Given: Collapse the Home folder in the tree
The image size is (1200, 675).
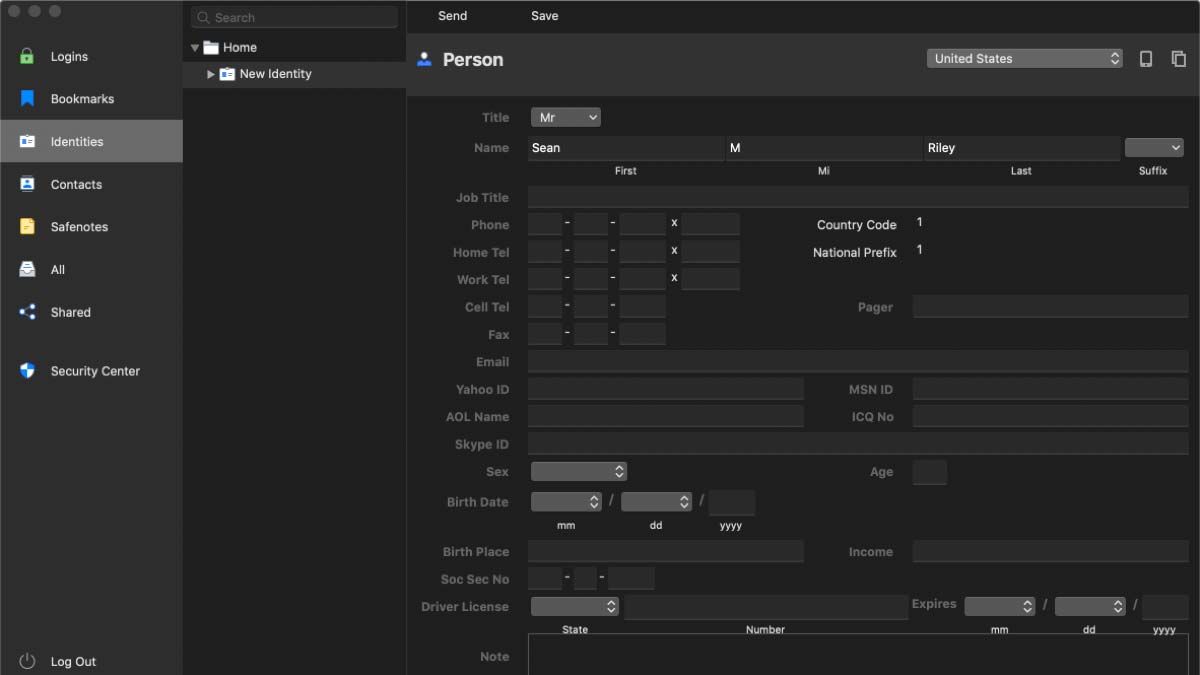Looking at the screenshot, I should pos(195,47).
